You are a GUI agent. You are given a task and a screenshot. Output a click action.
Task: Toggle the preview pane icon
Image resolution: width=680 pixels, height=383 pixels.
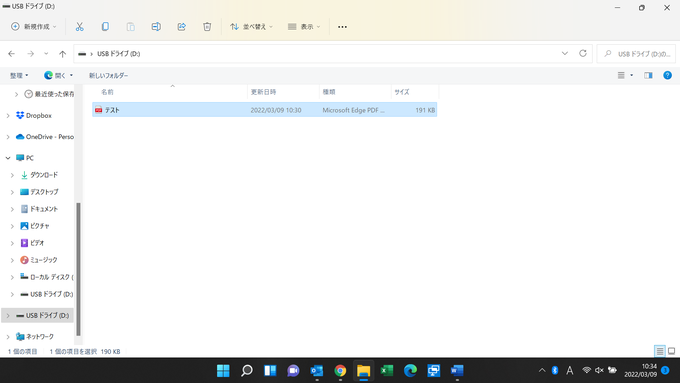(648, 75)
